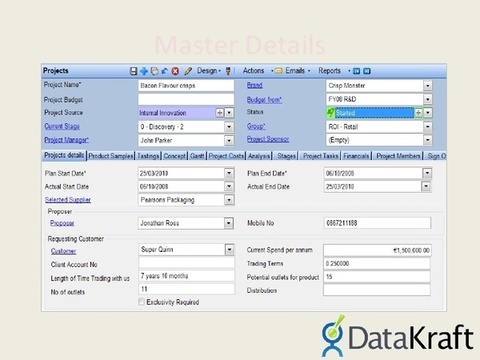Toggle the Exclusivity Required checkbox
Screen dimensions: 480x360
(x=141, y=302)
